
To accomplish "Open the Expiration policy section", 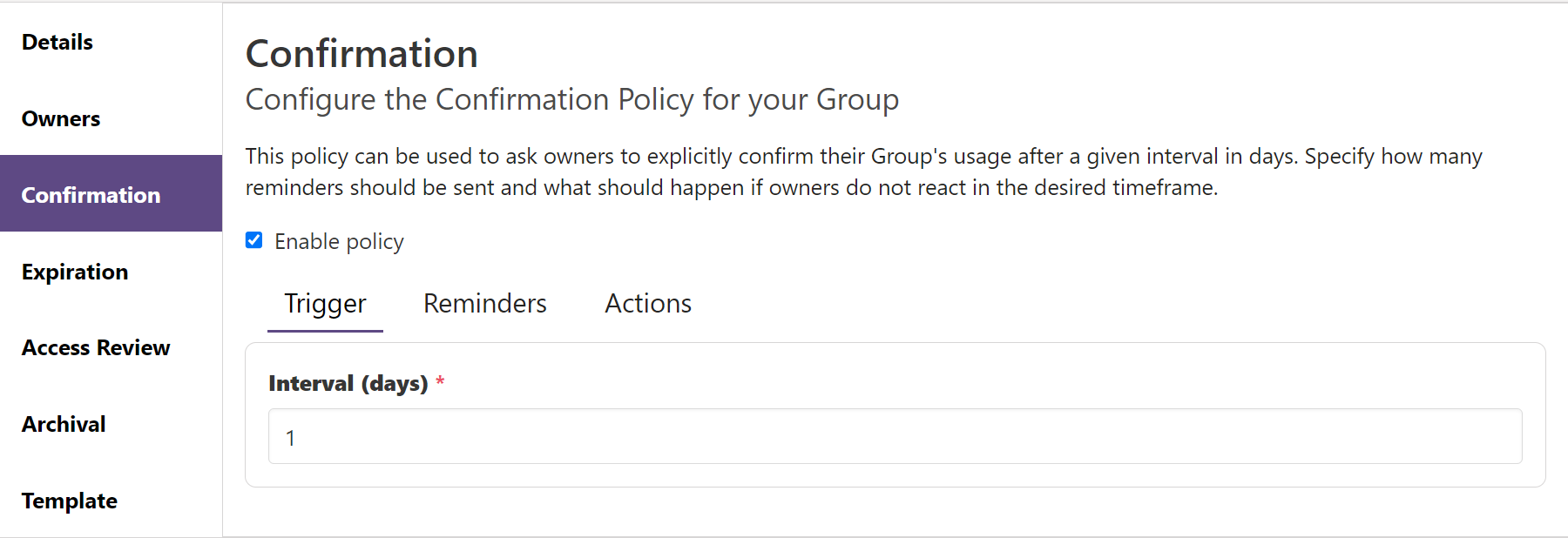I will 111,272.
